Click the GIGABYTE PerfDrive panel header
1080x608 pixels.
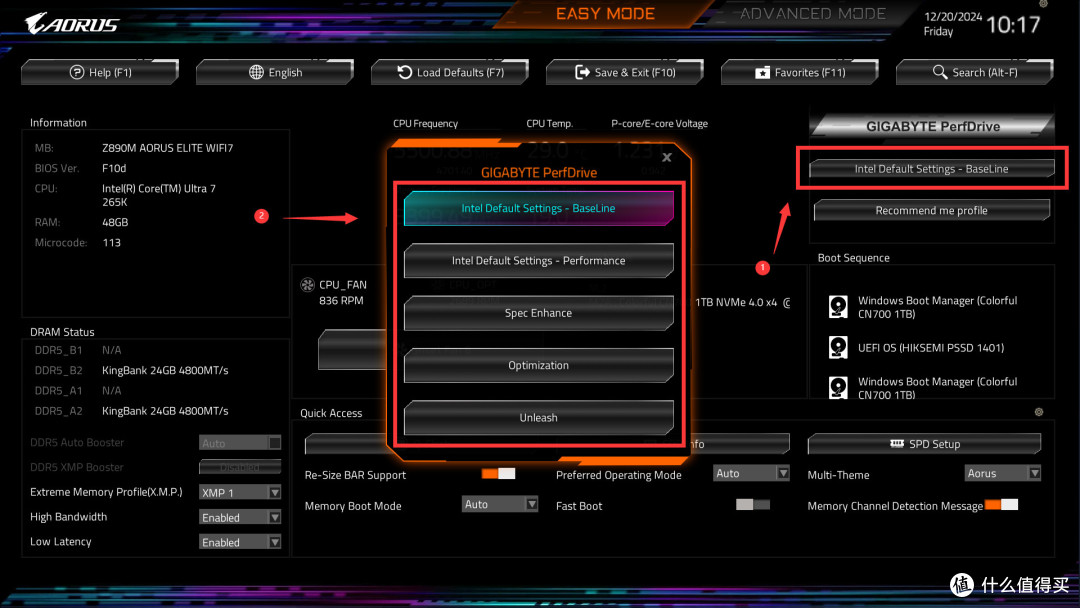pos(933,126)
